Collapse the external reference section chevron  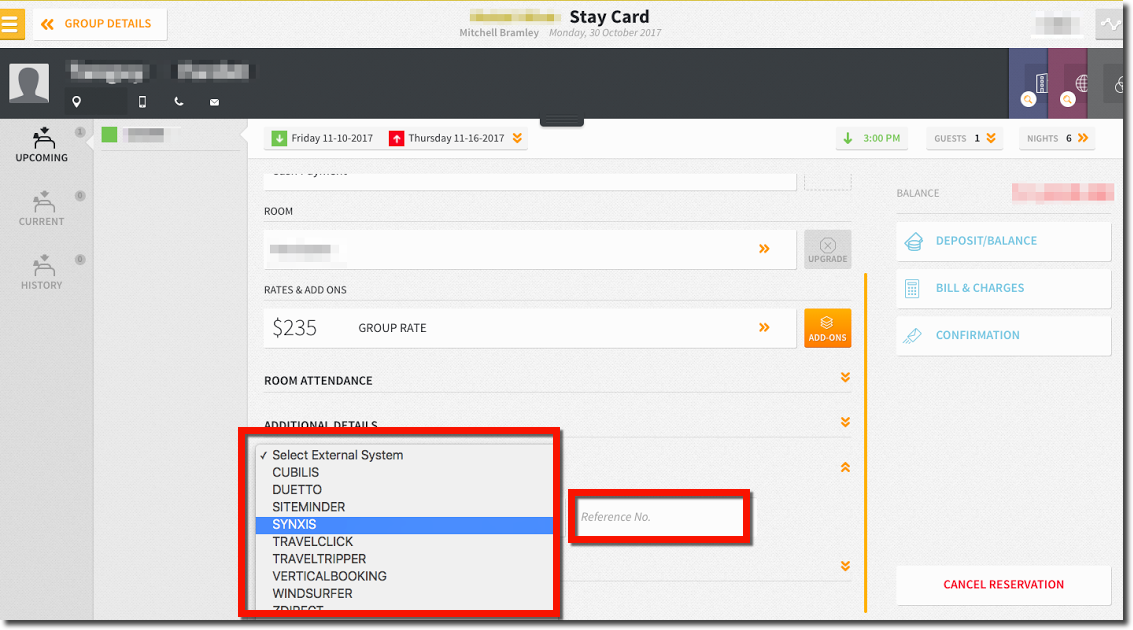845,467
